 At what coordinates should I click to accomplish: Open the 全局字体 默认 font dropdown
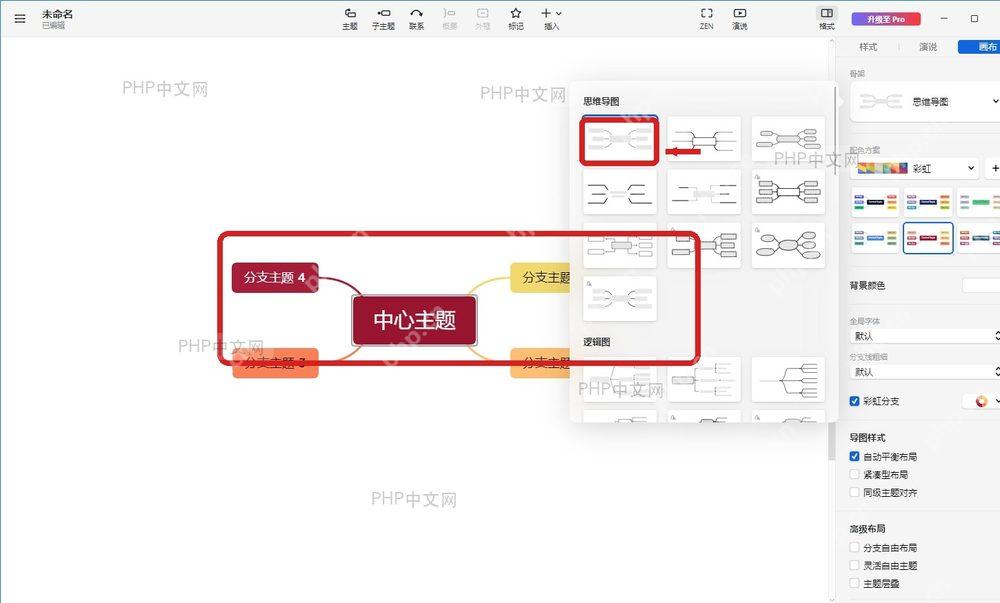pyautogui.click(x=925, y=336)
